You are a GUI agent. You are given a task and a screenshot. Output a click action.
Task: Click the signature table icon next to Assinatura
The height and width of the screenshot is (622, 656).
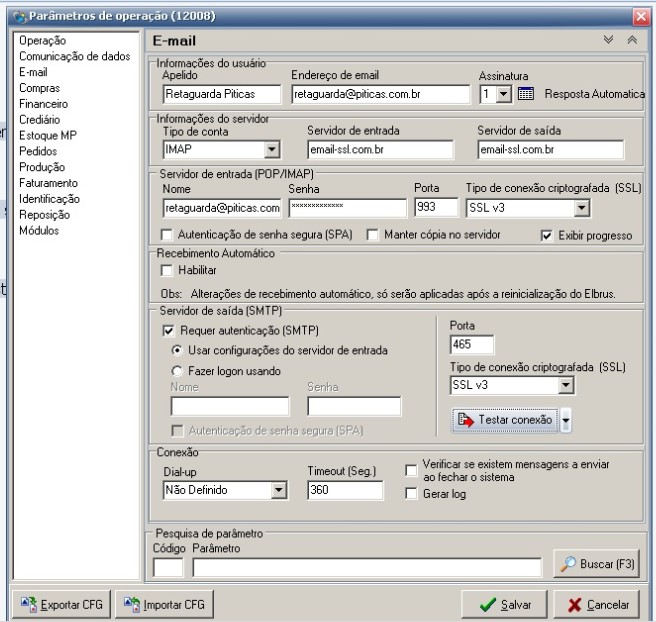[526, 94]
